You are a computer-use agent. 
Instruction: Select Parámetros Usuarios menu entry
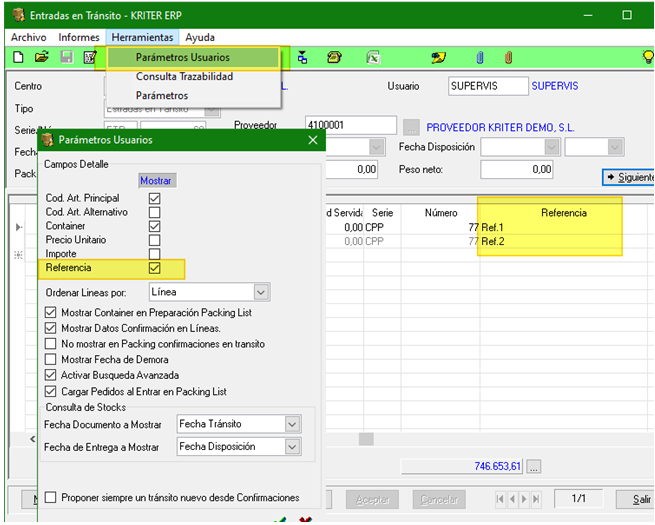193,57
